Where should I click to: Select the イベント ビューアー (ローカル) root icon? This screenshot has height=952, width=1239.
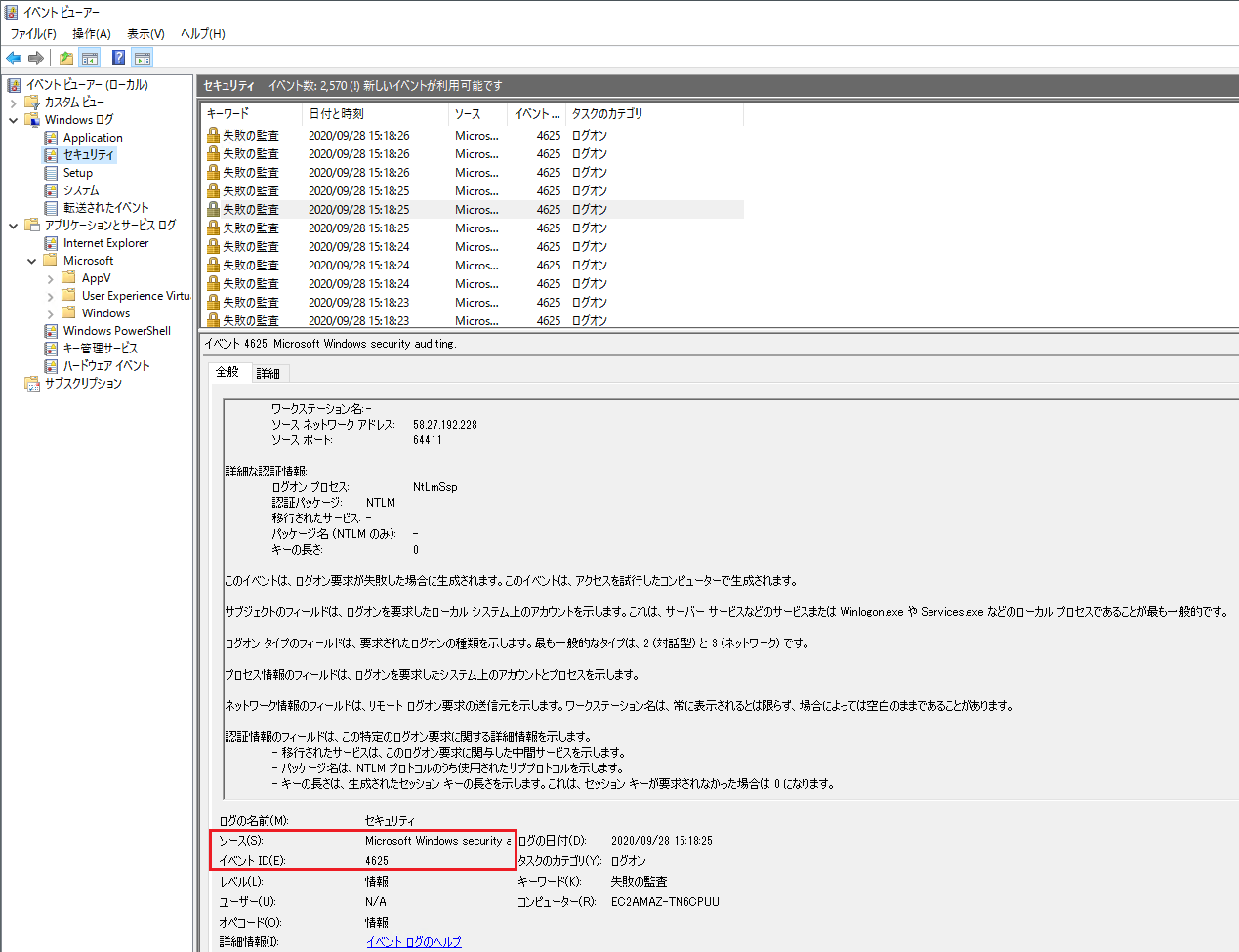click(x=14, y=85)
